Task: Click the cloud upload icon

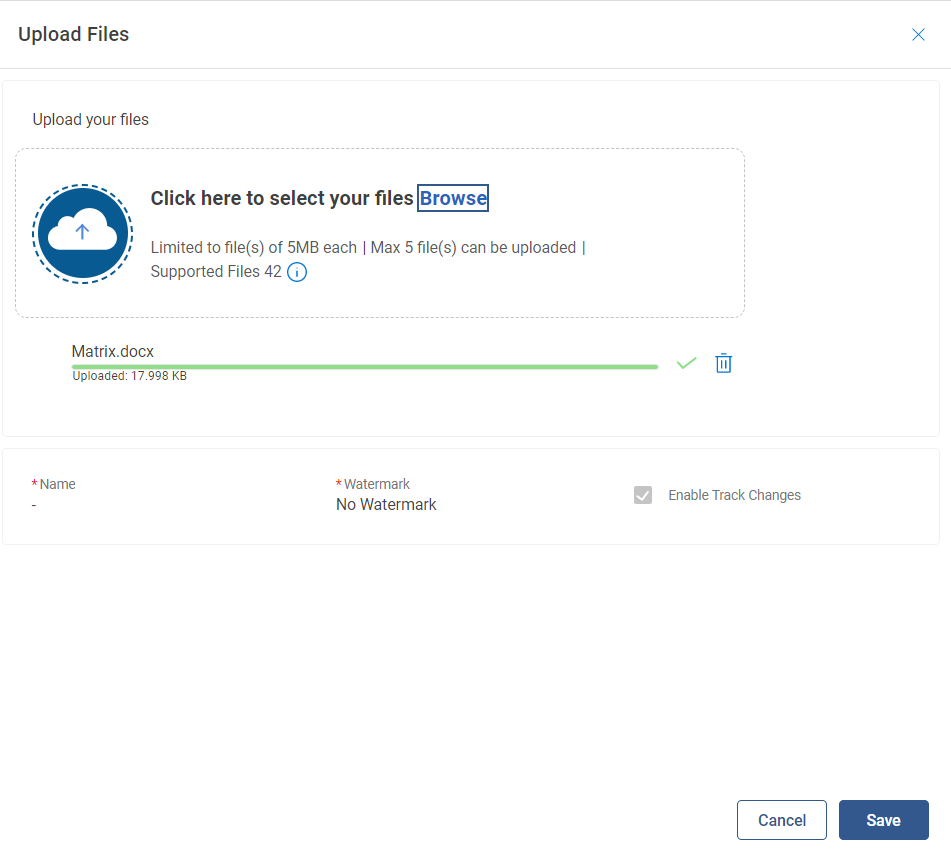Action: click(x=83, y=233)
